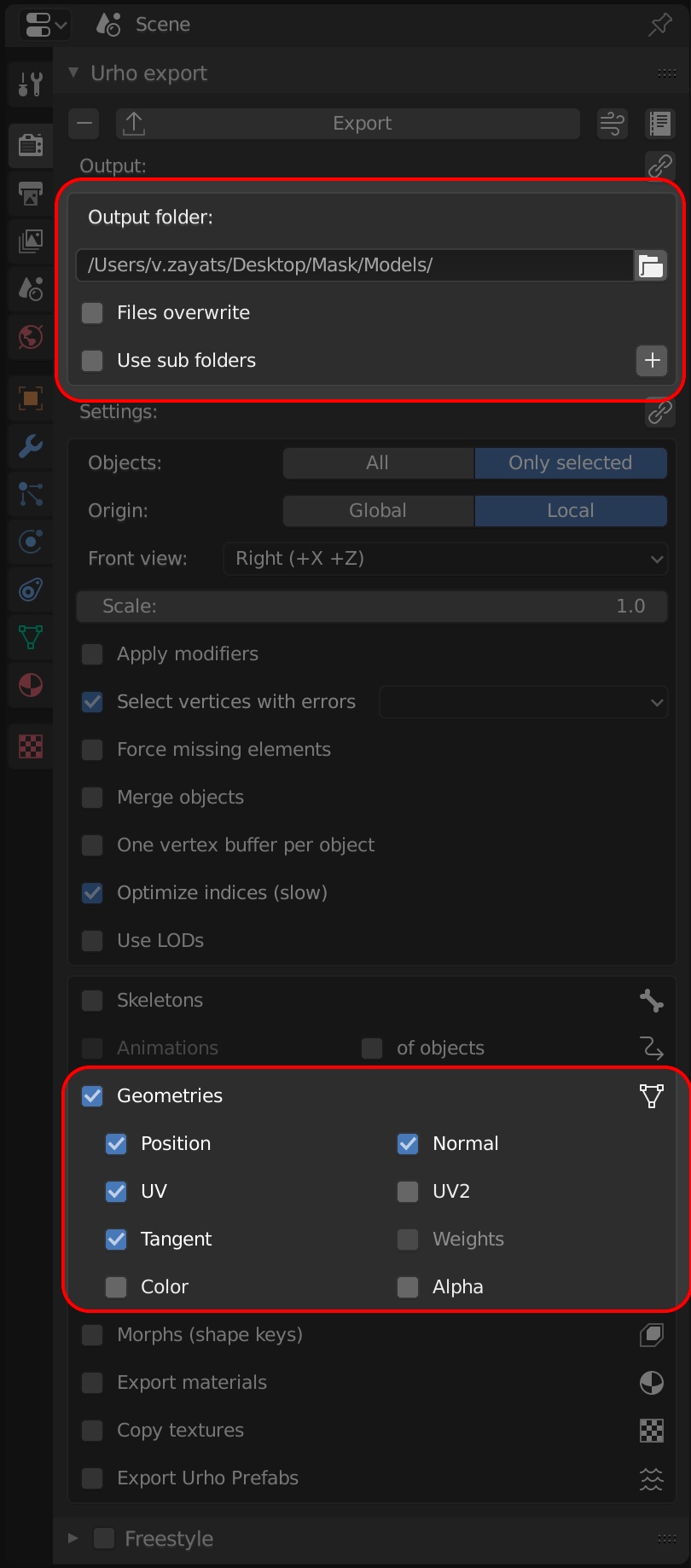Click the plus icon beside Use sub folders
The image size is (691, 1568).
click(652, 361)
